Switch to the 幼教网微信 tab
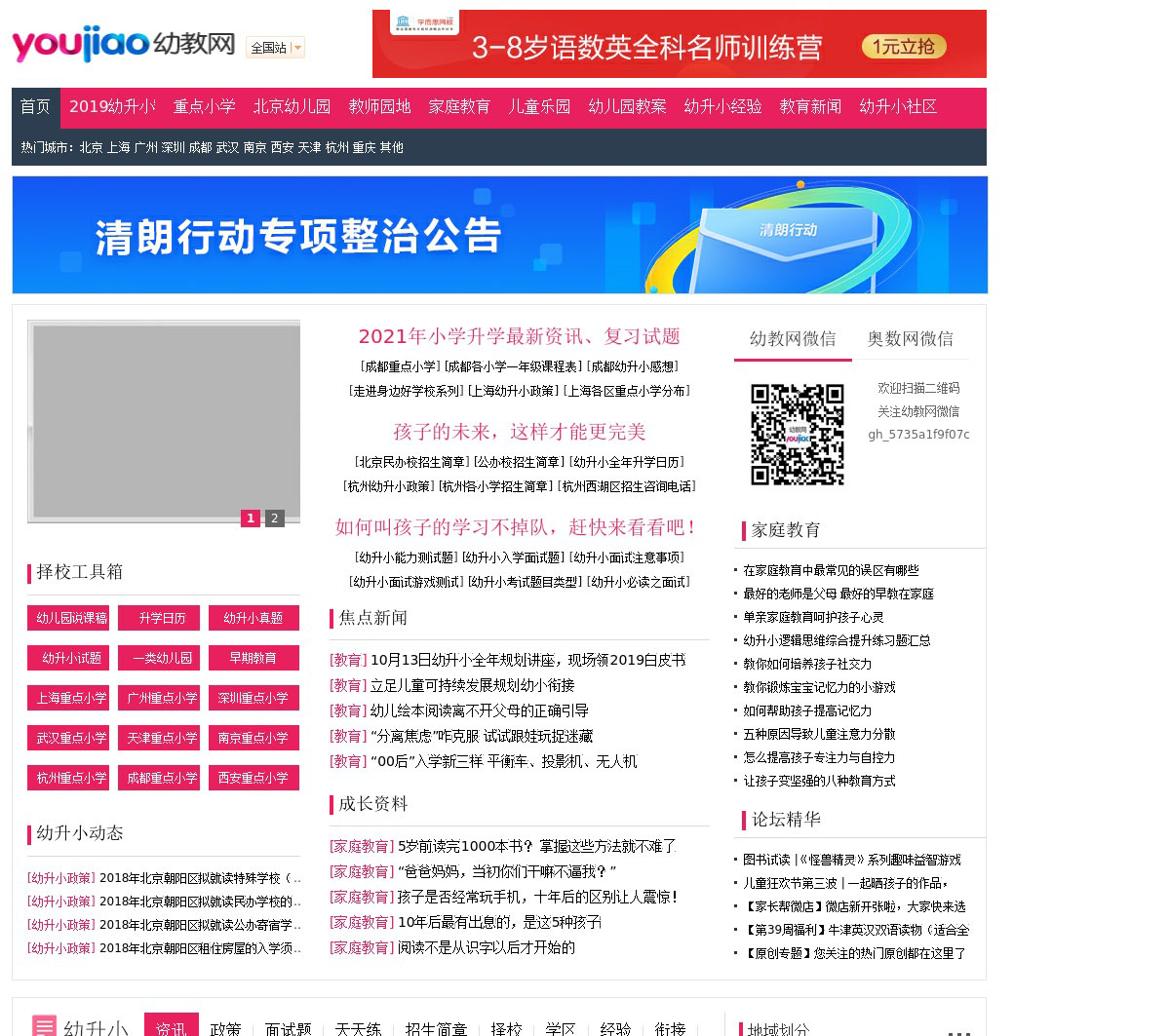 (x=792, y=339)
